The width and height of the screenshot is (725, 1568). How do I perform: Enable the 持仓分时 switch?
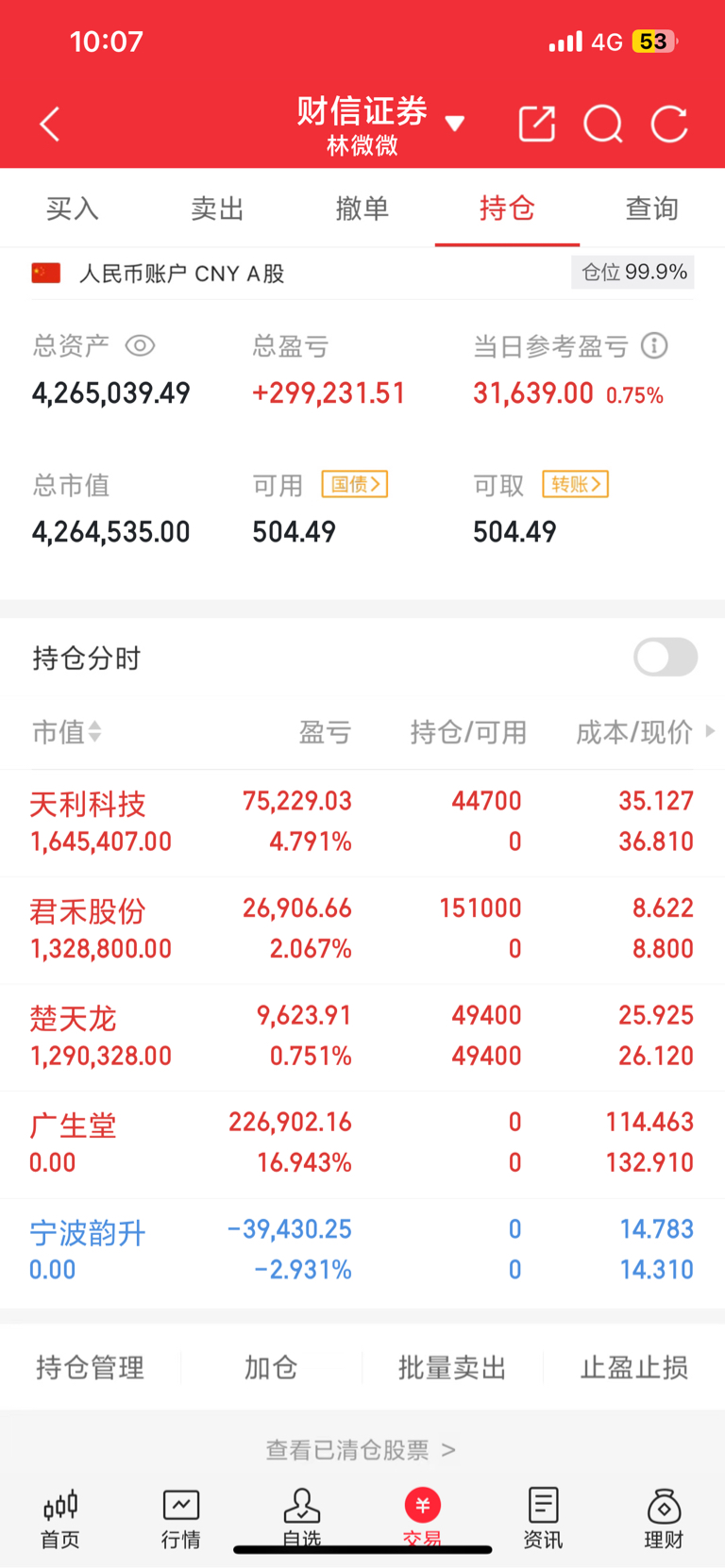[666, 658]
